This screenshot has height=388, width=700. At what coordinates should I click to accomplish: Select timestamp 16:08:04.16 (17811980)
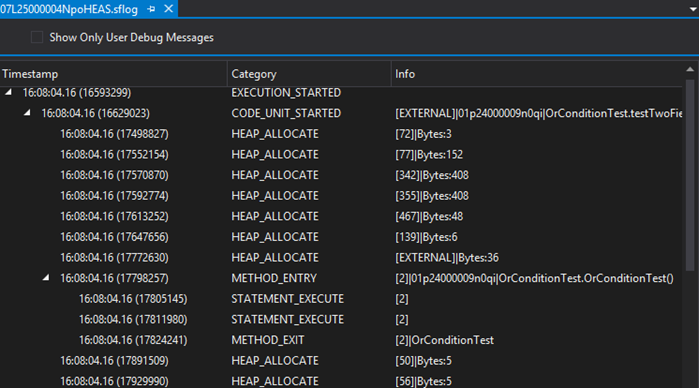point(133,319)
